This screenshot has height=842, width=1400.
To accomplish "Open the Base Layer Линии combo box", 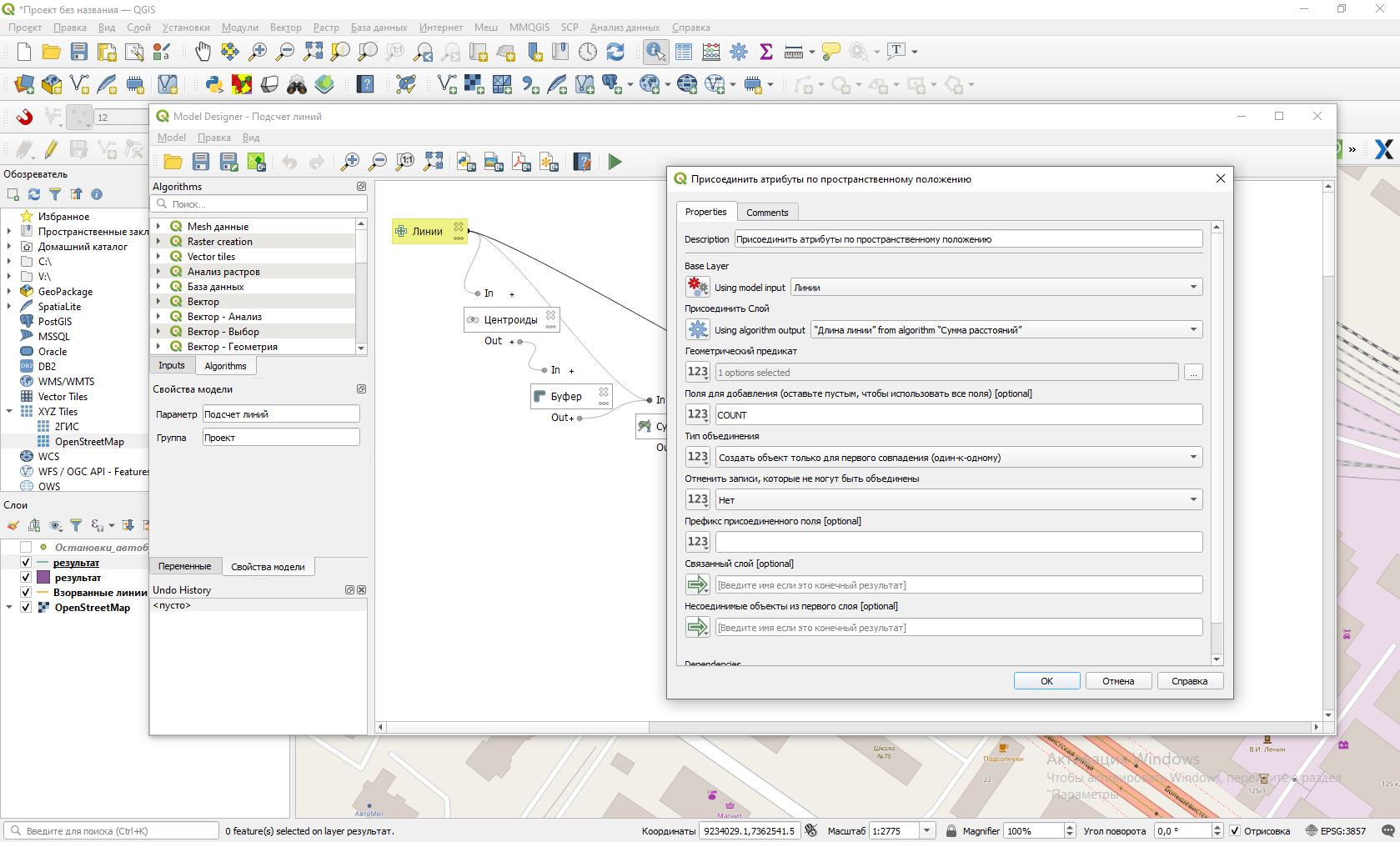I will click(996, 288).
